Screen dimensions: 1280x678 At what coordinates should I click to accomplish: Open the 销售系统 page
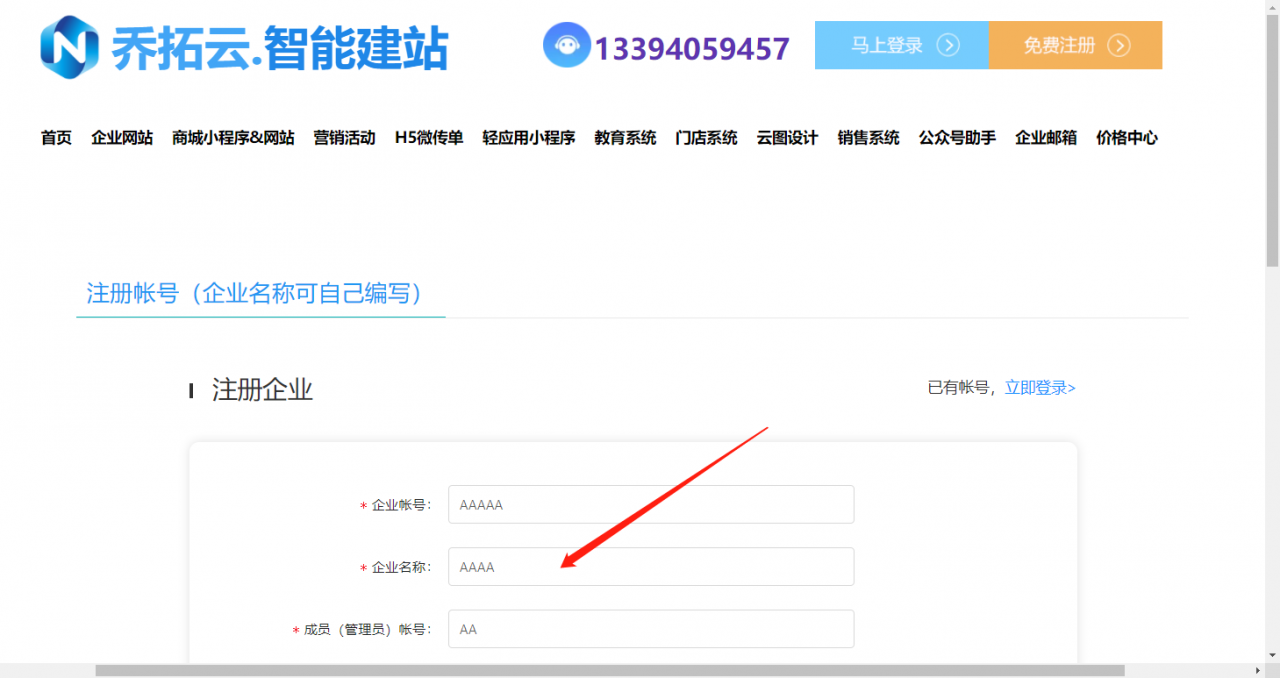pyautogui.click(x=868, y=138)
